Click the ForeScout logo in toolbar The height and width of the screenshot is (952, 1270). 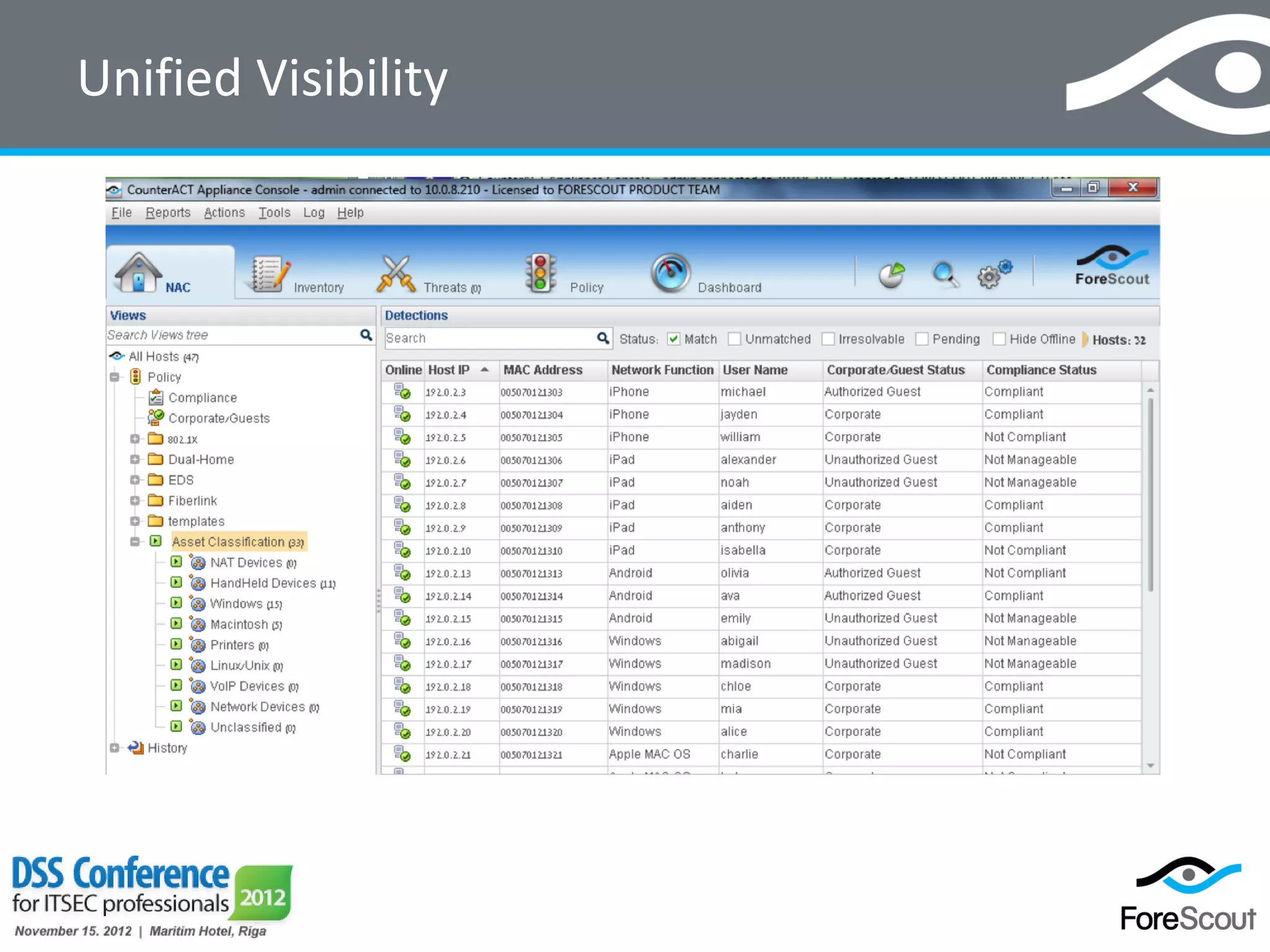(1112, 266)
